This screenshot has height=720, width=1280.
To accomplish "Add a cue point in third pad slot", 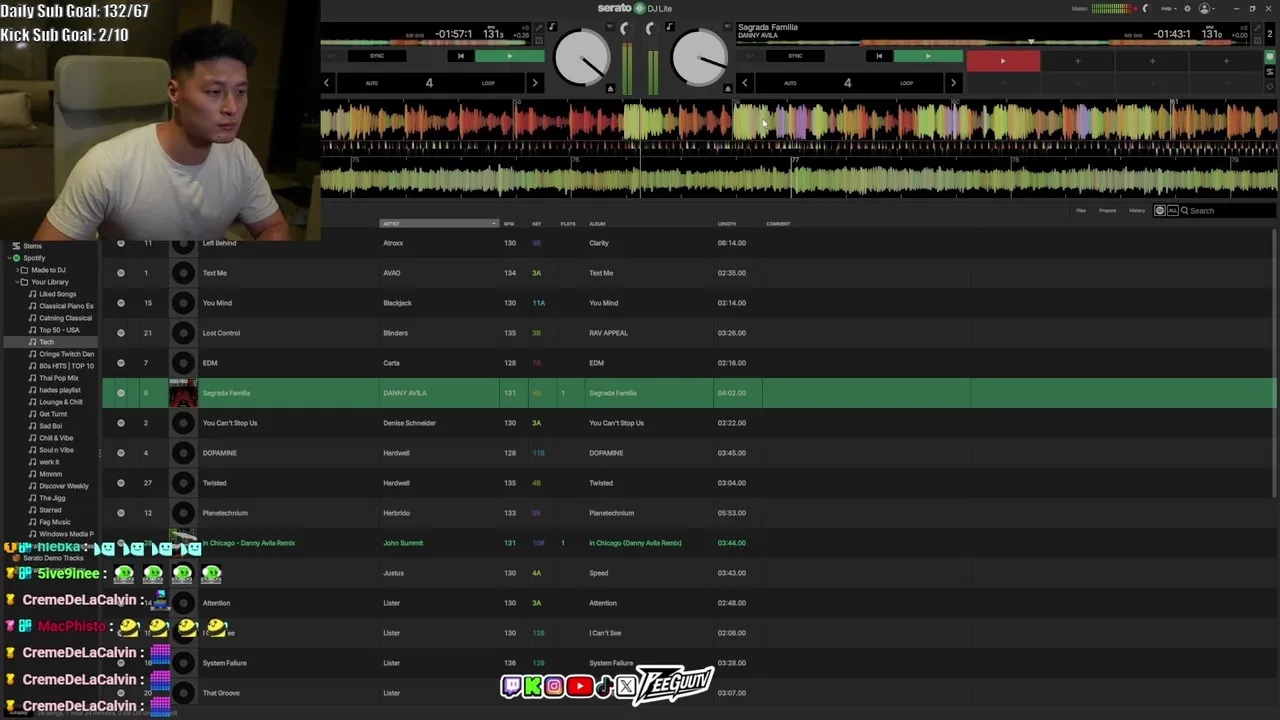I will tap(1152, 61).
